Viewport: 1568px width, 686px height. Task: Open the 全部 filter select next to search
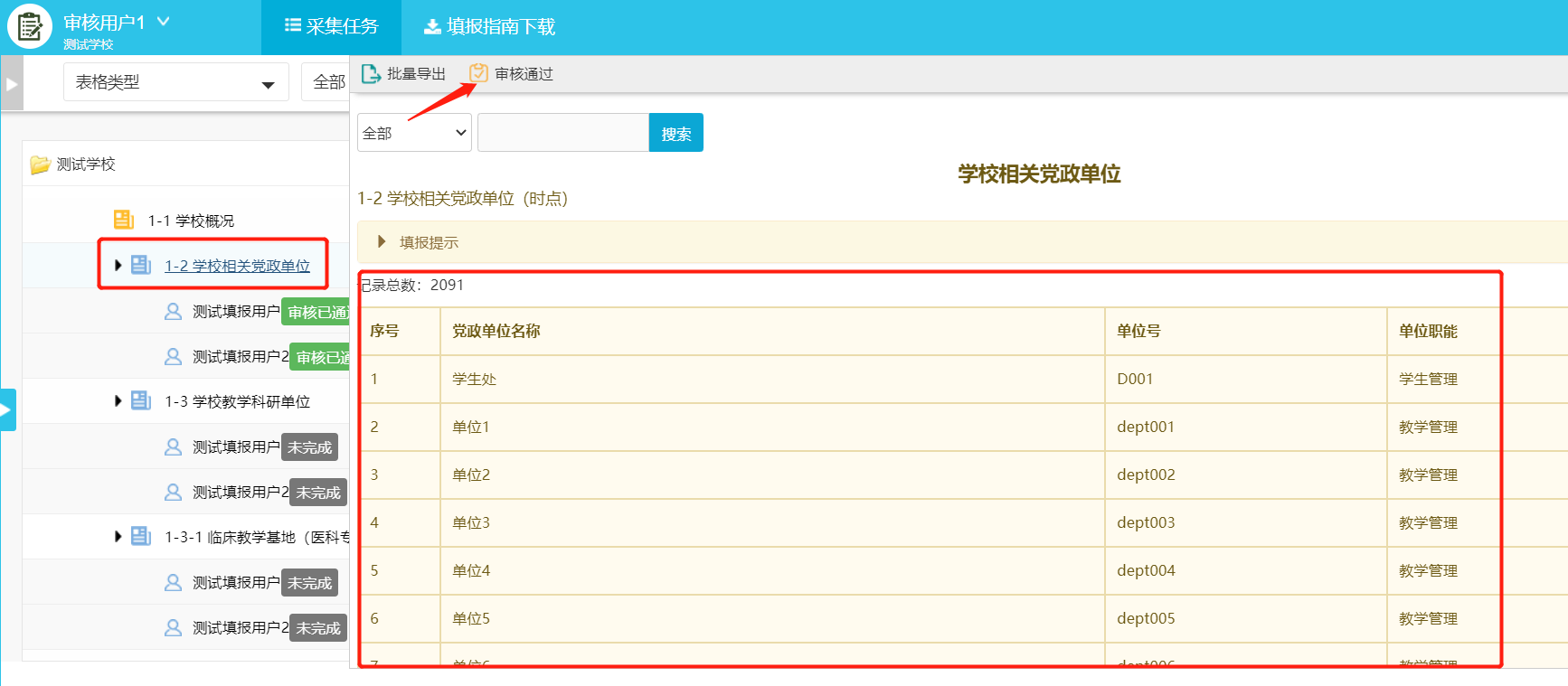pyautogui.click(x=414, y=133)
